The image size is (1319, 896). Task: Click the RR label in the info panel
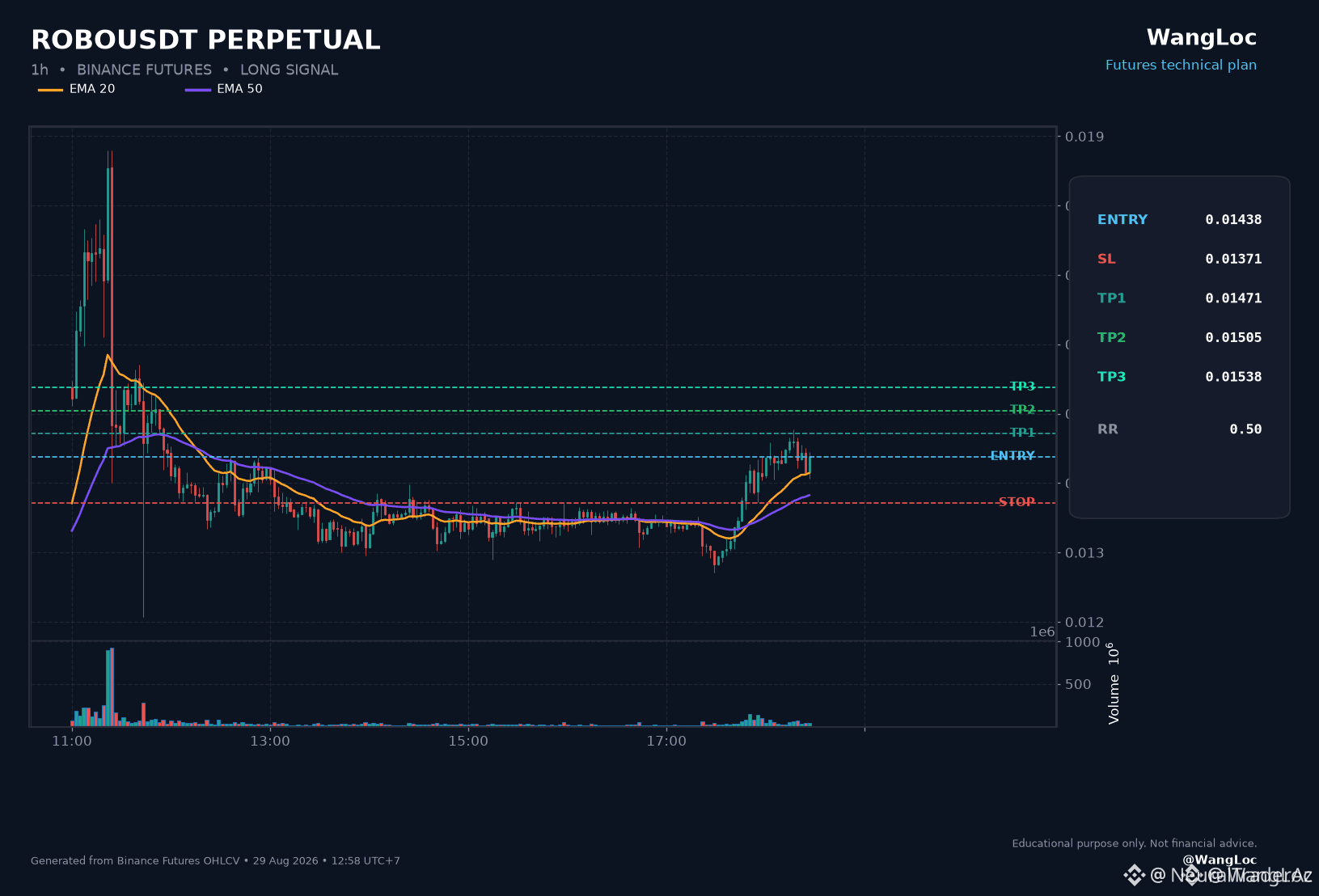coord(1108,429)
